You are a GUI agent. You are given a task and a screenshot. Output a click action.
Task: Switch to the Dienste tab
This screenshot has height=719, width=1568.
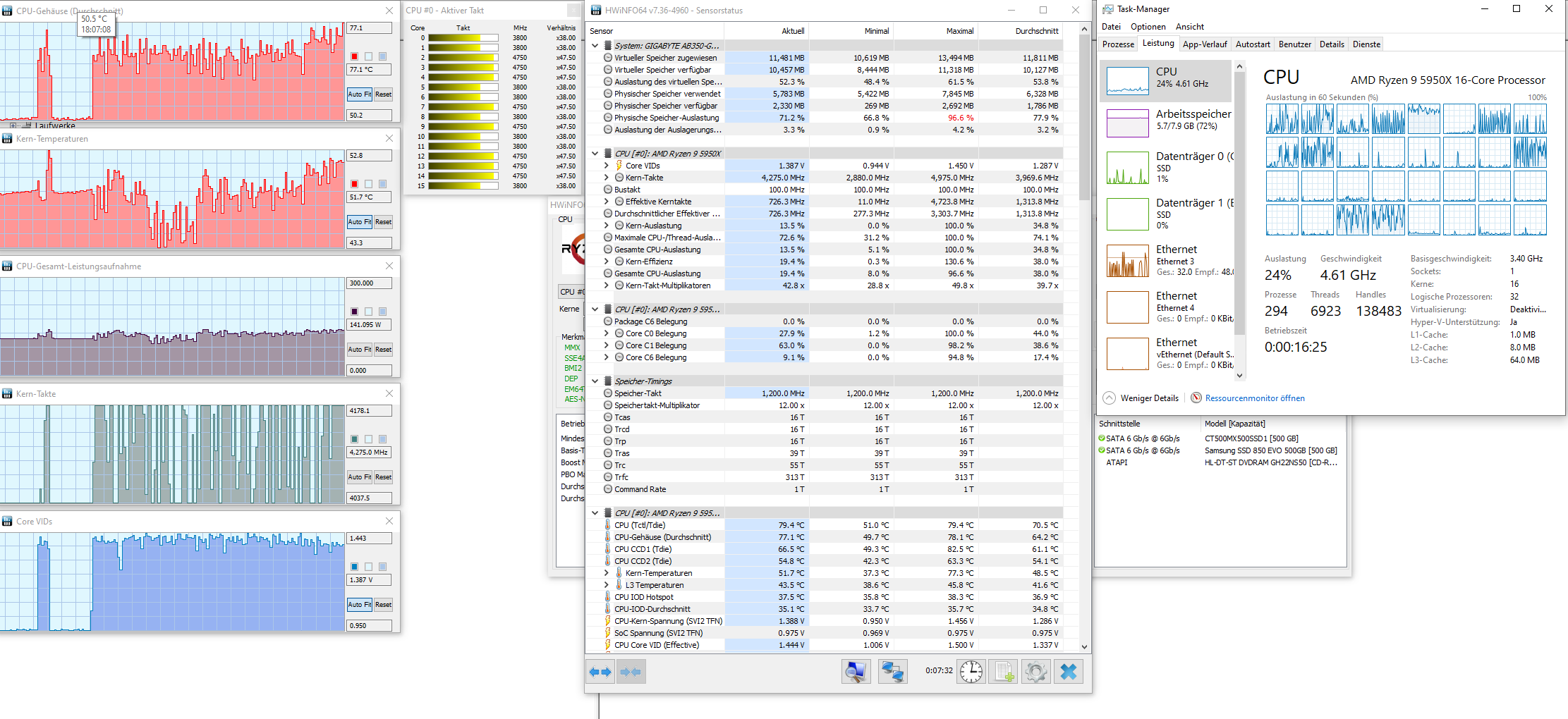click(1366, 44)
